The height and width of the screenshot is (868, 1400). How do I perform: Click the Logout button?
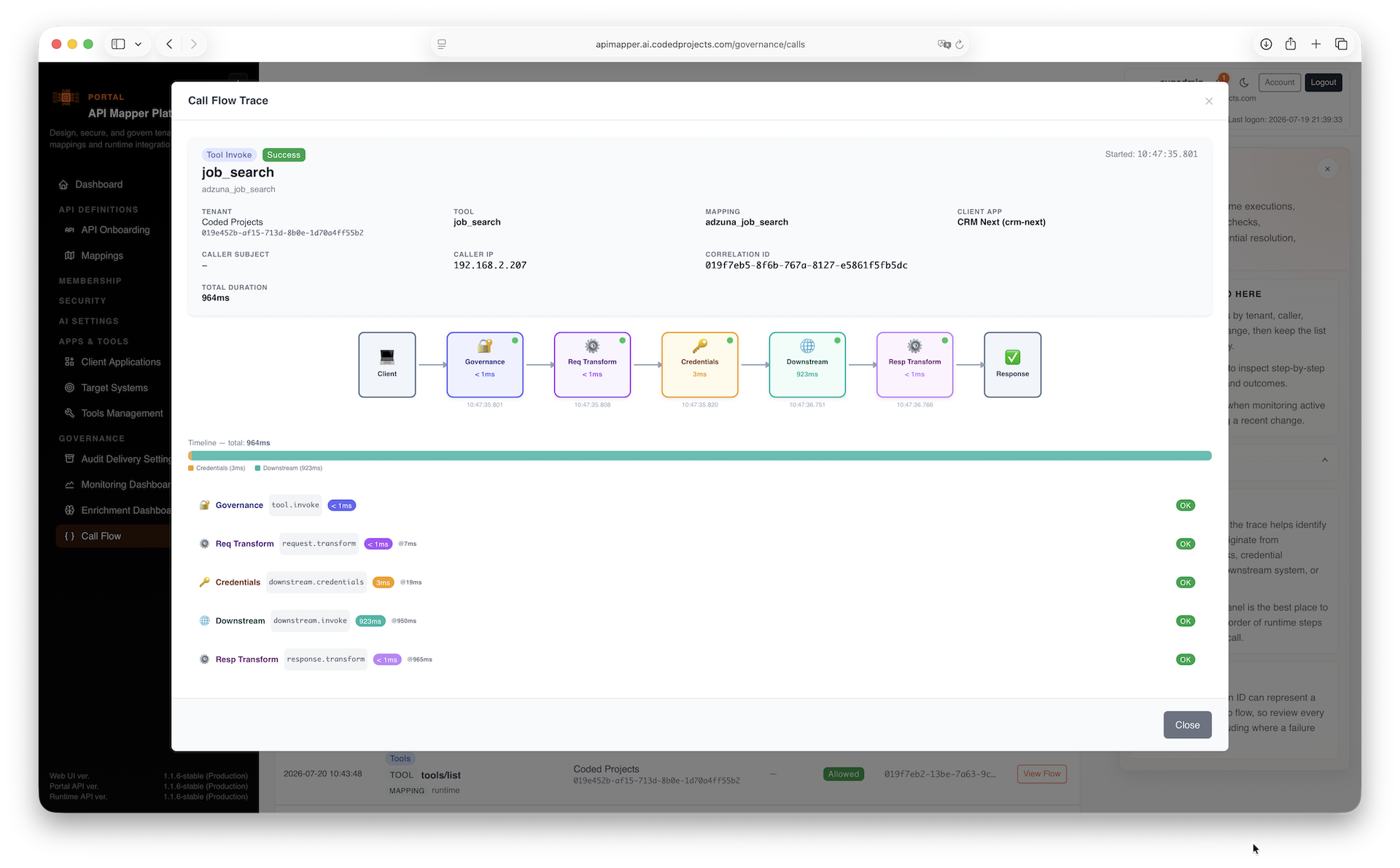[1323, 82]
